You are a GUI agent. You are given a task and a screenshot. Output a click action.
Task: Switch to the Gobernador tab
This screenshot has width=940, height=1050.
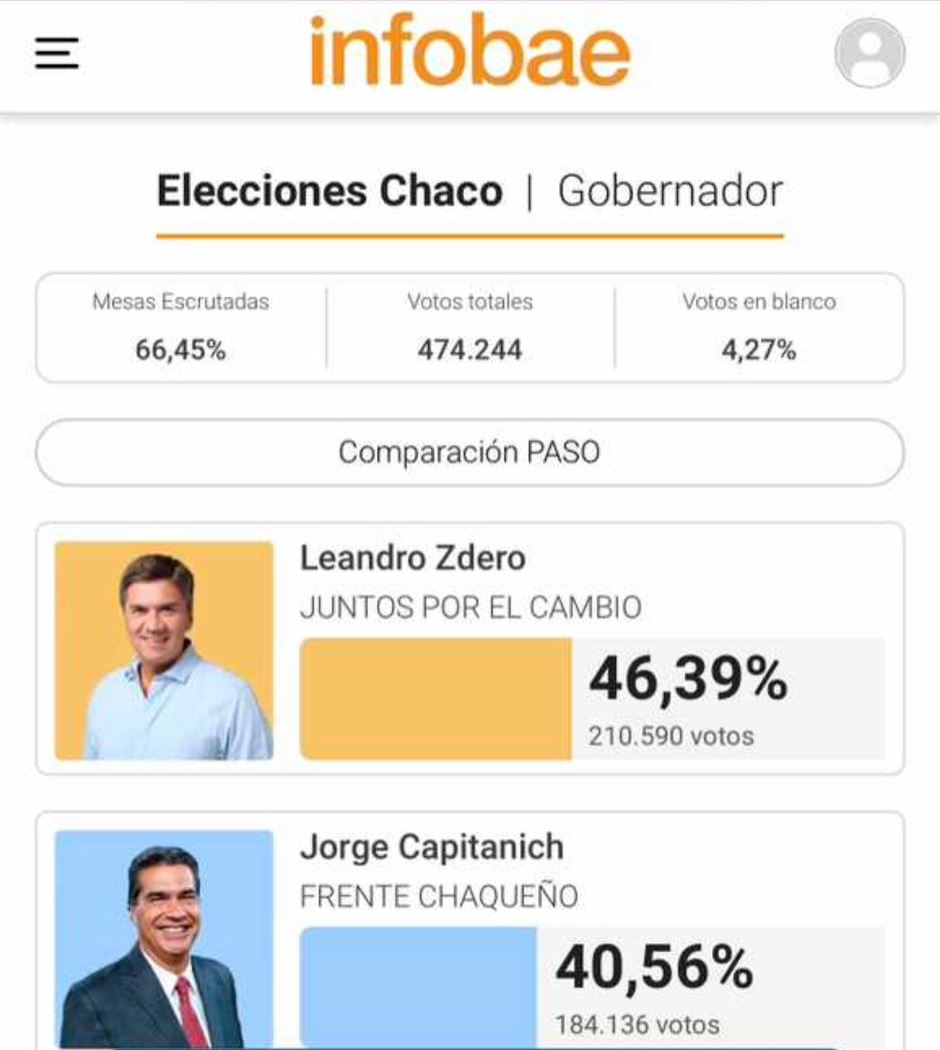[x=670, y=191]
